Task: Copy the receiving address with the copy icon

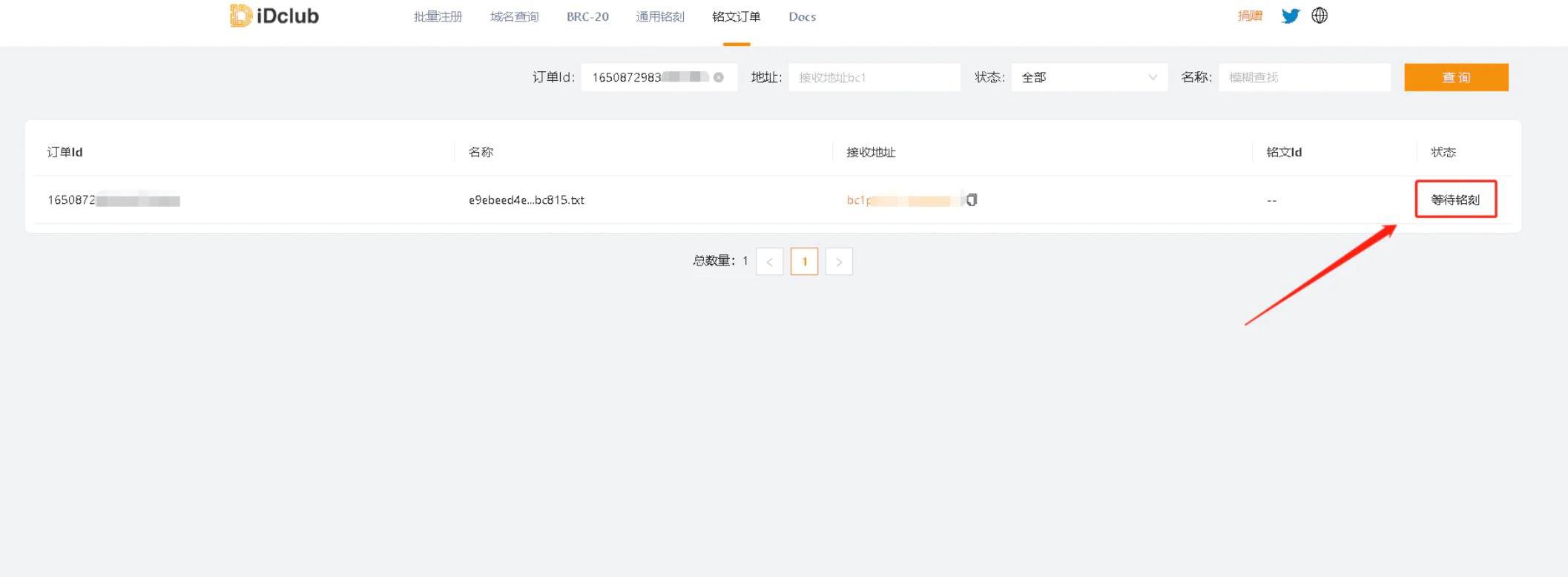Action: 972,200
